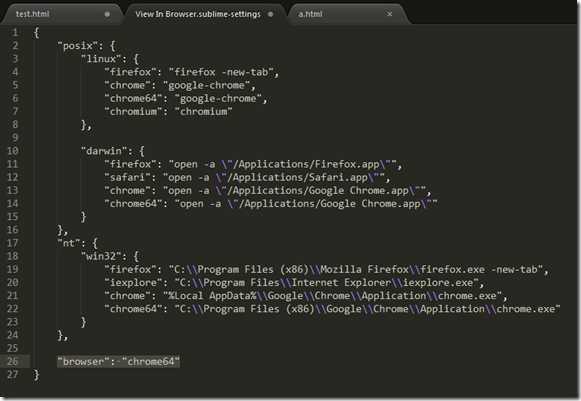Image resolution: width=581 pixels, height=401 pixels.
Task: Click closing brace on line 23
Action: 83,322
